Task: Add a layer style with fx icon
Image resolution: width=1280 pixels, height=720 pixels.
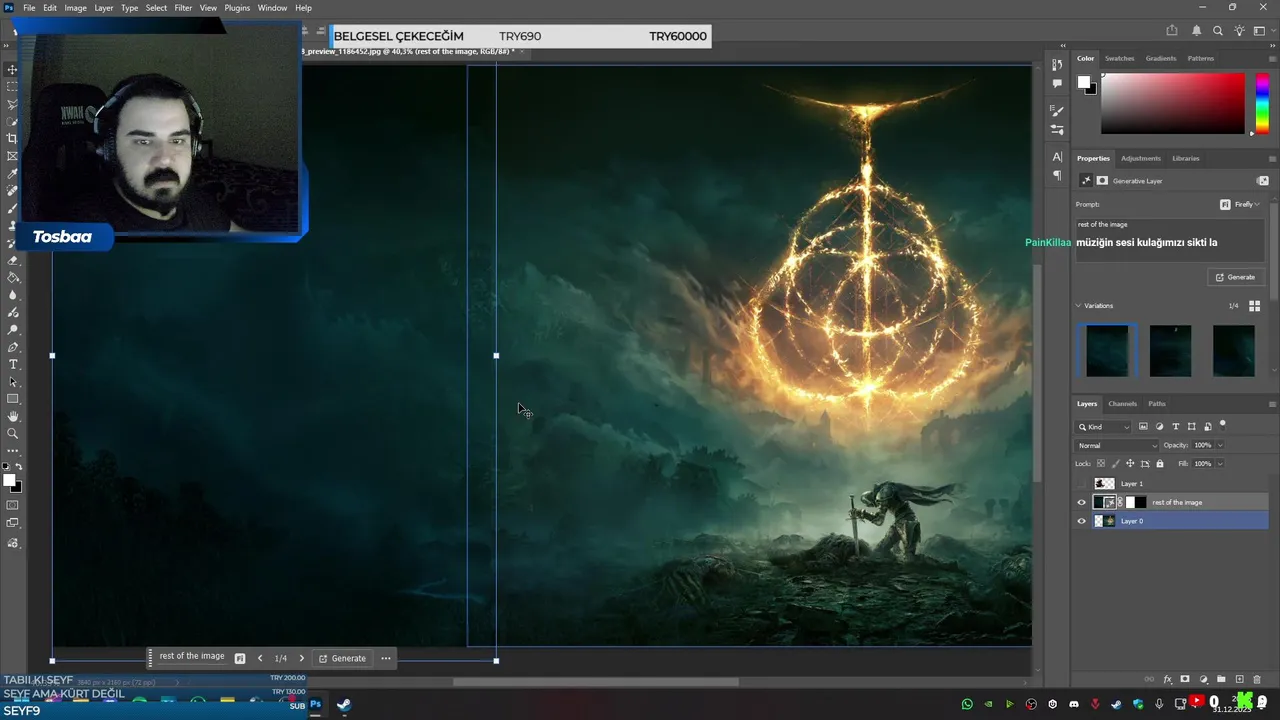Action: click(1168, 679)
